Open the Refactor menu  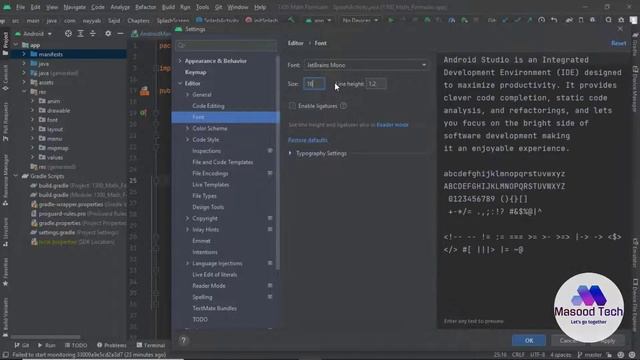click(146, 7)
